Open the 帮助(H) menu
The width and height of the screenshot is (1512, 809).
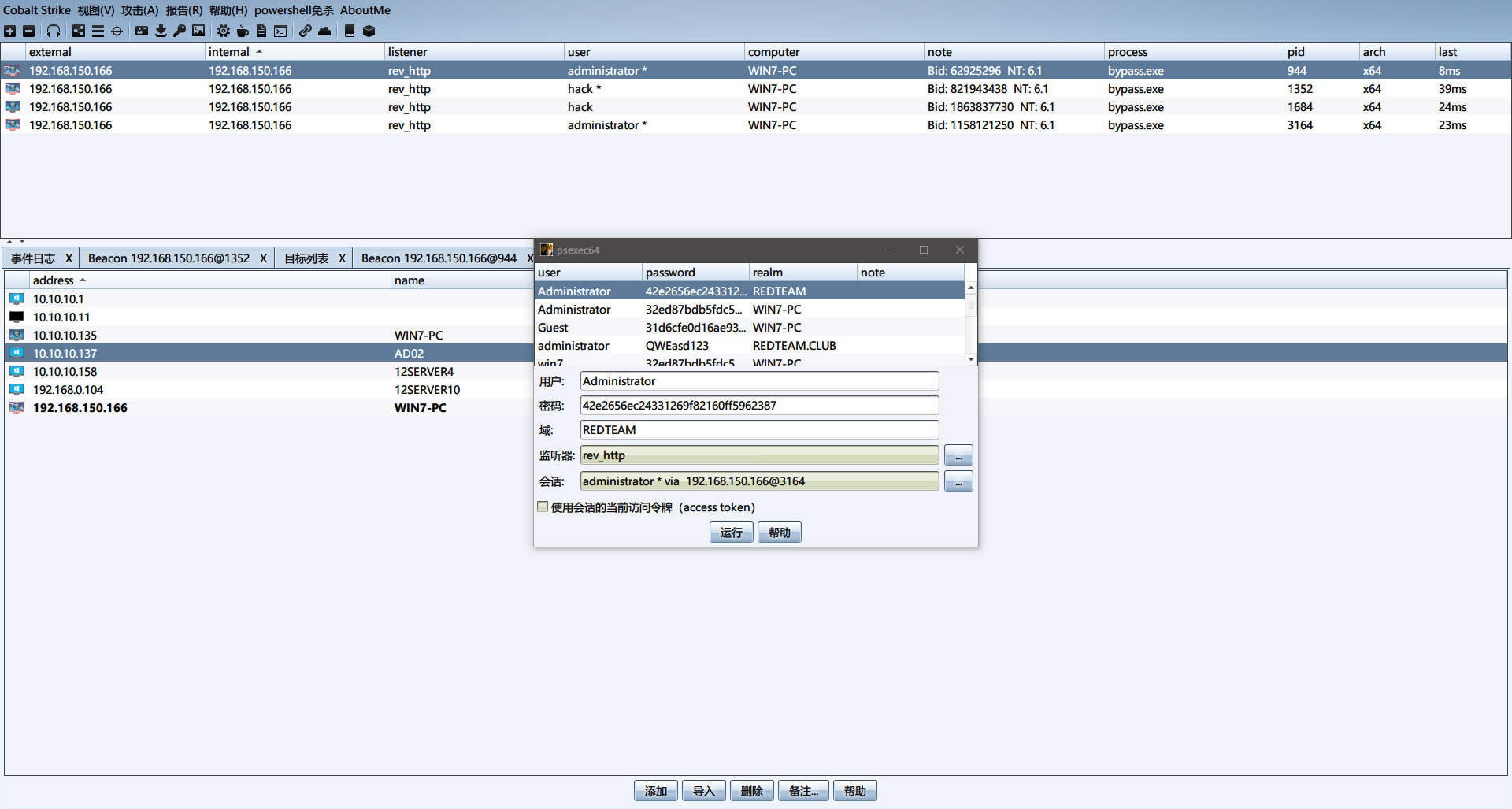tap(228, 10)
